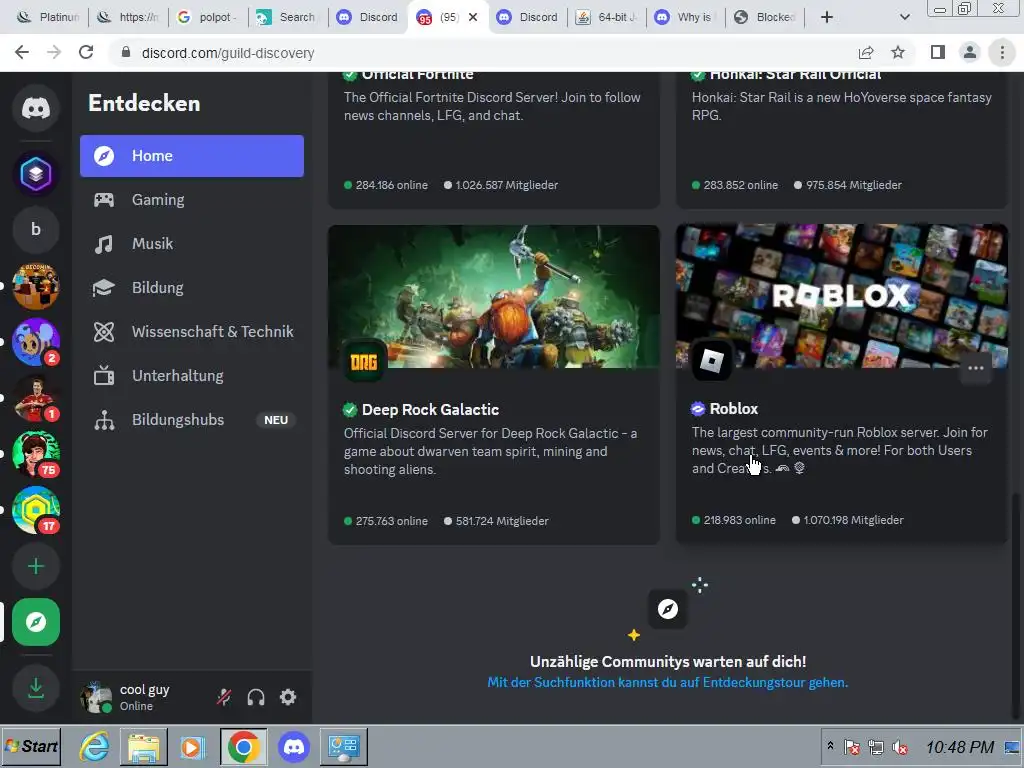Open the Official Fortnite server description

click(x=492, y=106)
